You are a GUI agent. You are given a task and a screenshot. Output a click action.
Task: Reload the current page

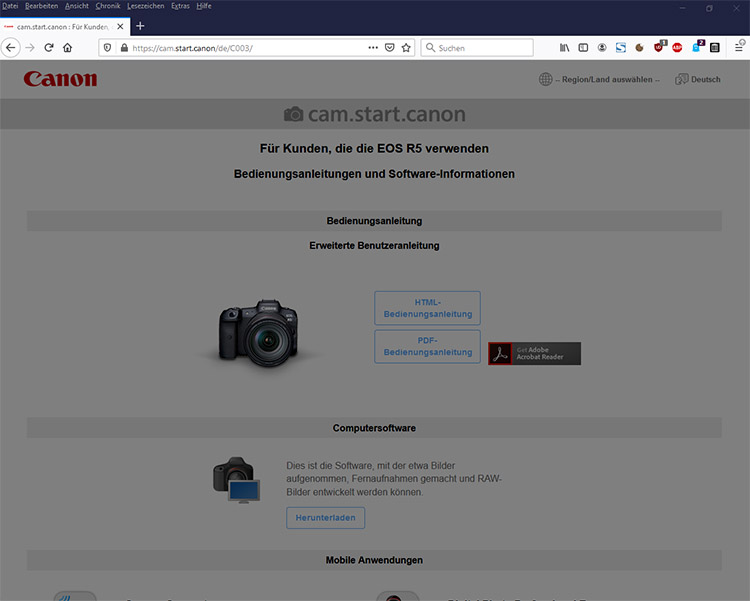coord(48,47)
